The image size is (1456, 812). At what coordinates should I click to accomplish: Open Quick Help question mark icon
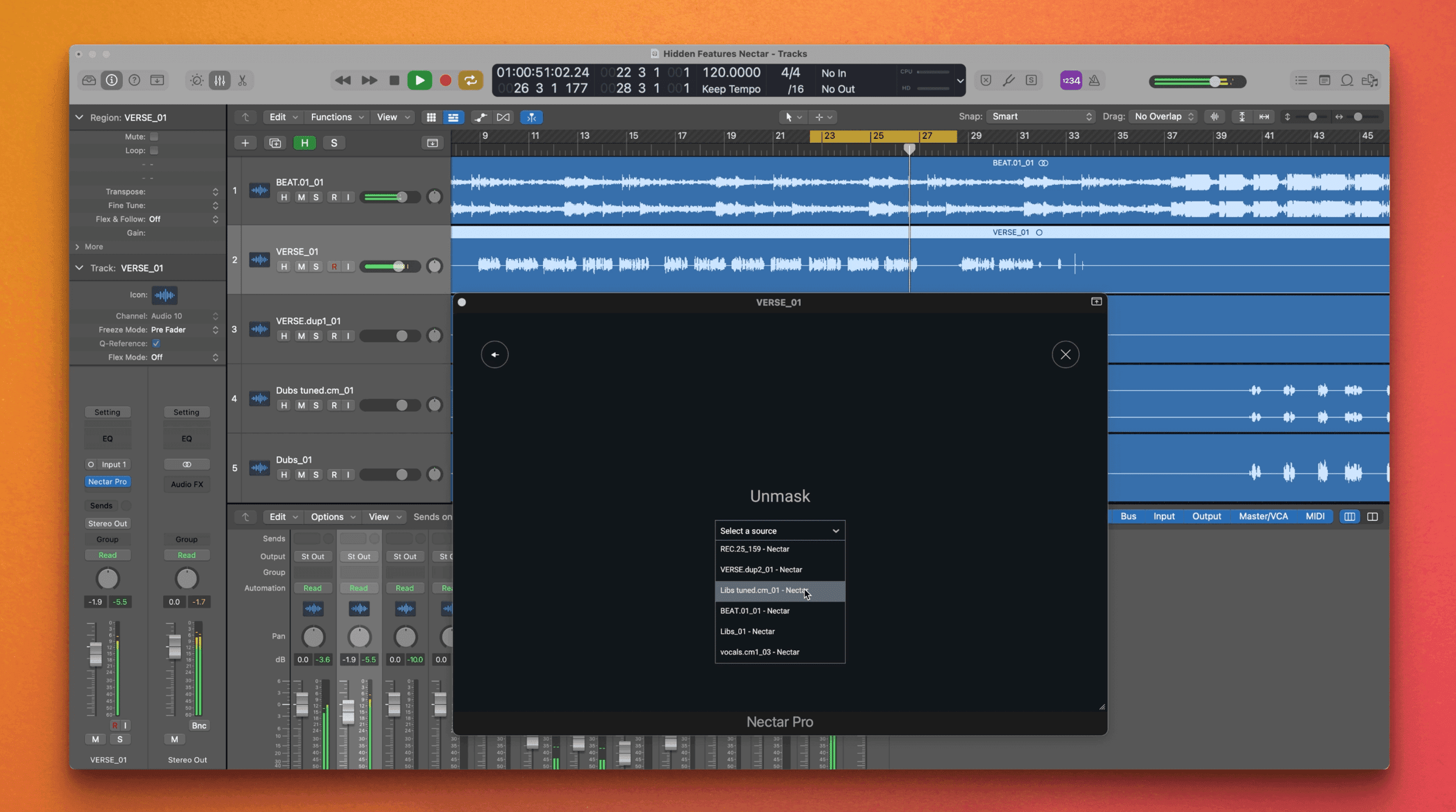(x=135, y=80)
